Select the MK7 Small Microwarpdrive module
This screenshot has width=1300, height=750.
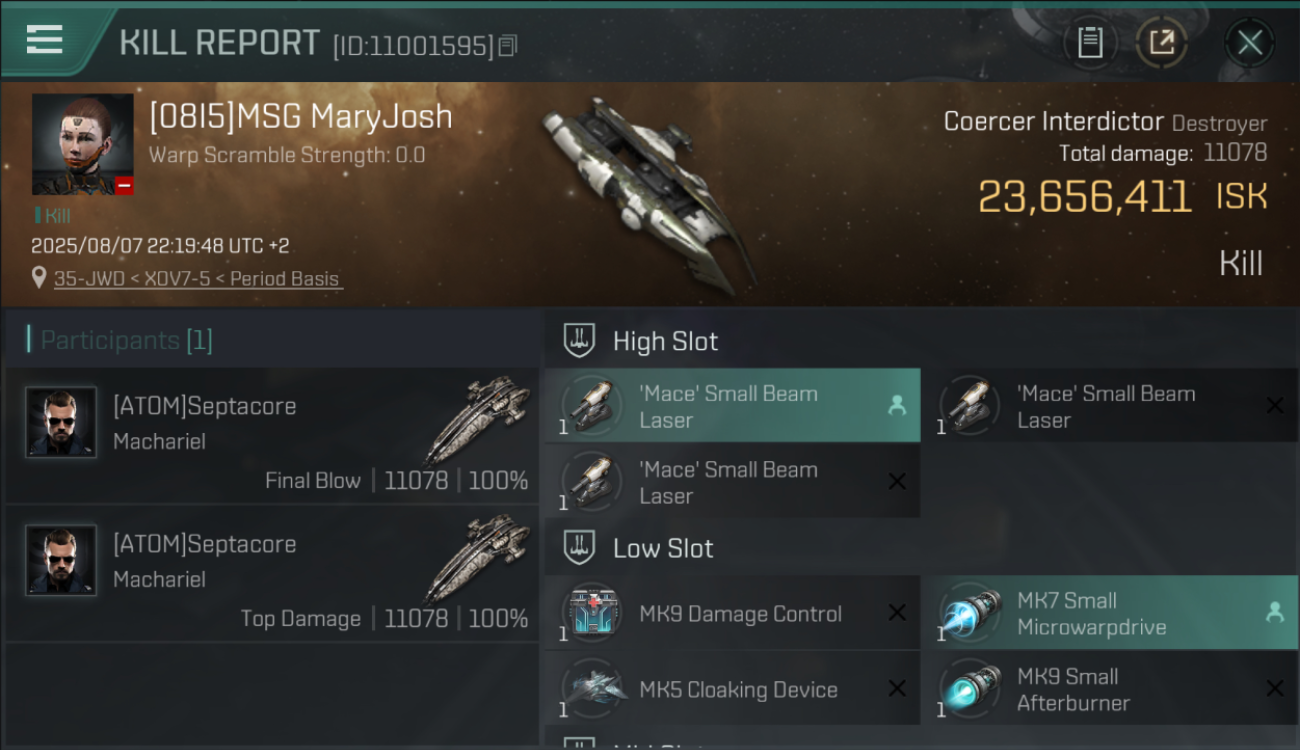point(1110,613)
